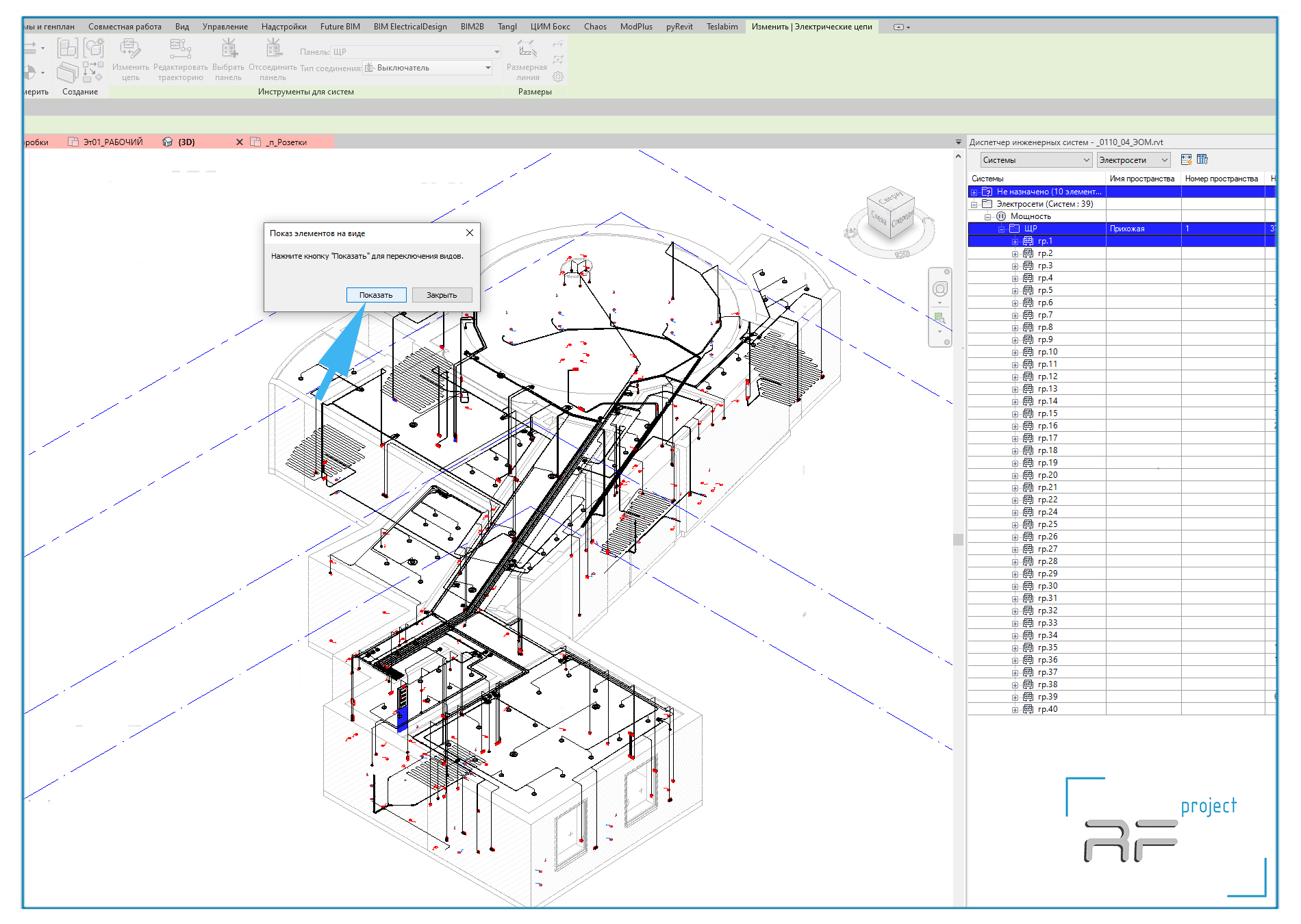Open the Совместная работа ribbon tab
The image size is (1301, 924).
coord(125,27)
